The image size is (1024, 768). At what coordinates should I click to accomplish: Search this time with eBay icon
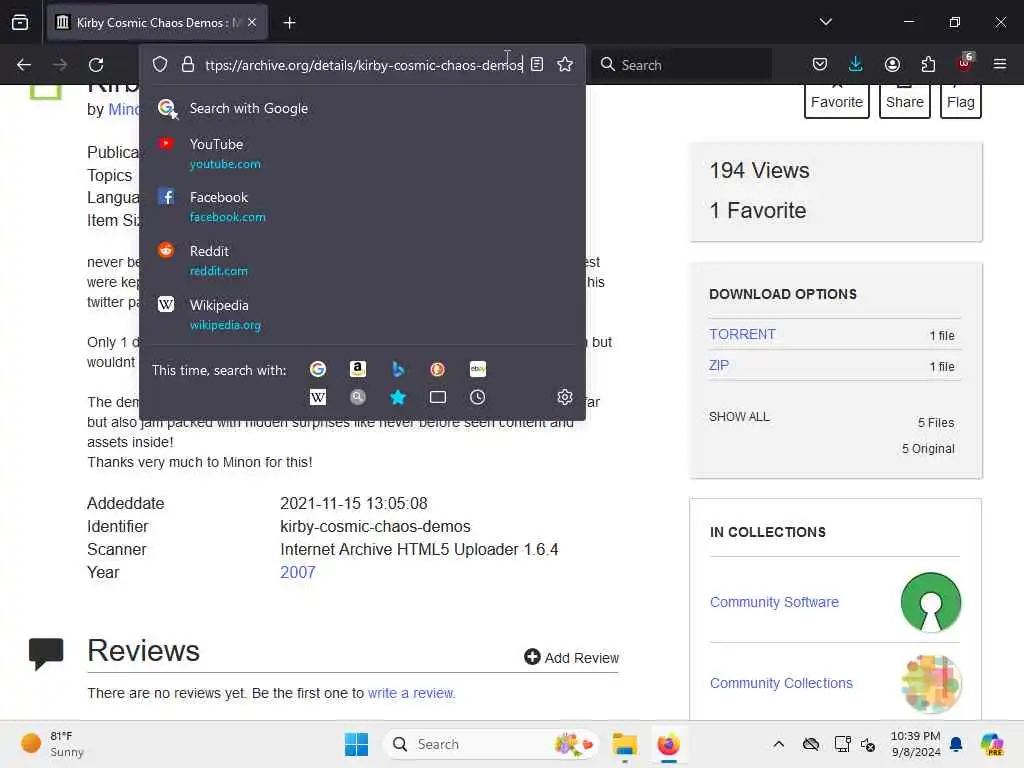tap(477, 370)
